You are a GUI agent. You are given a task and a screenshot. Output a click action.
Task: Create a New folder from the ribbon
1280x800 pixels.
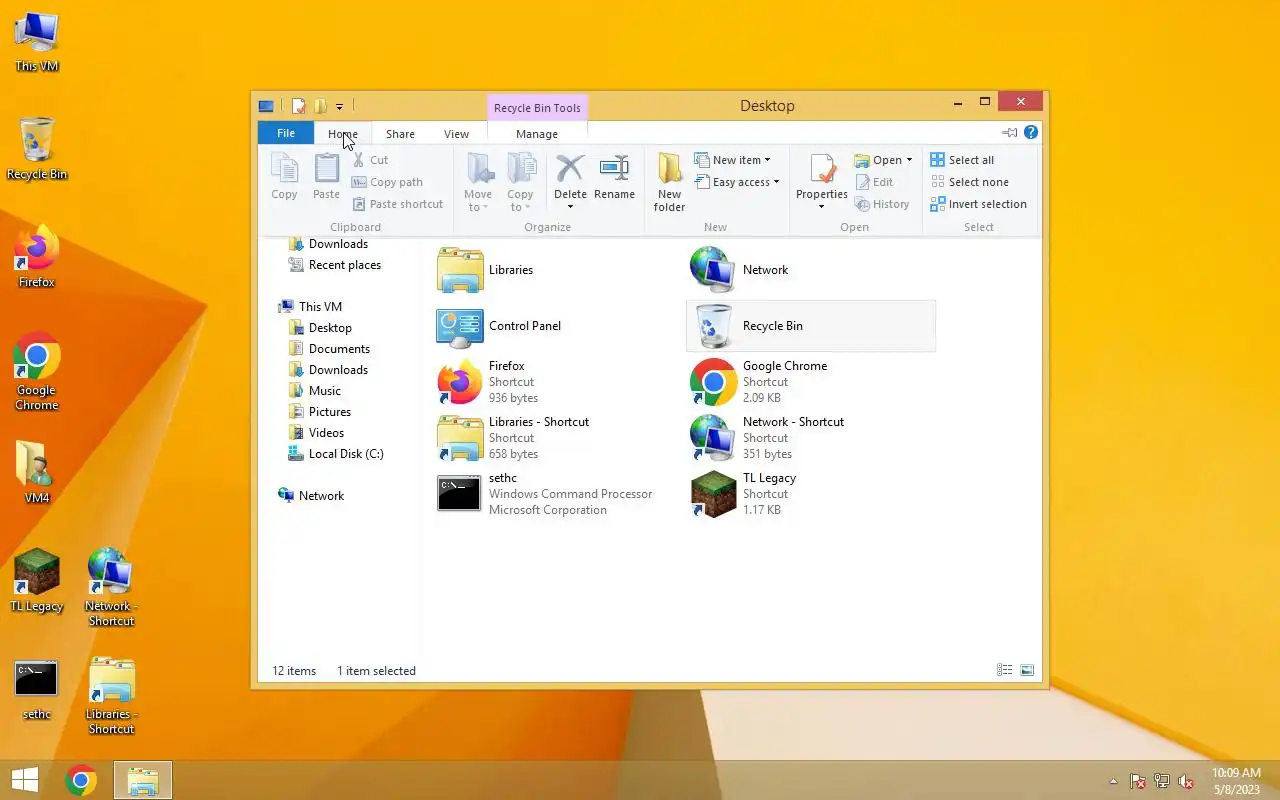pyautogui.click(x=669, y=183)
